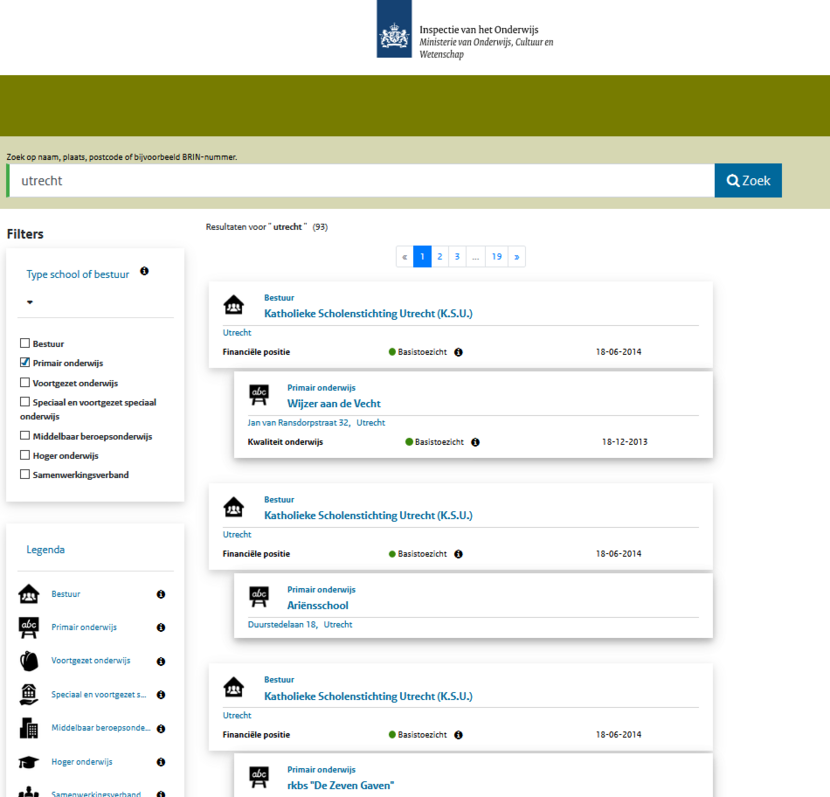Select page 1 in the pagination

(422, 257)
